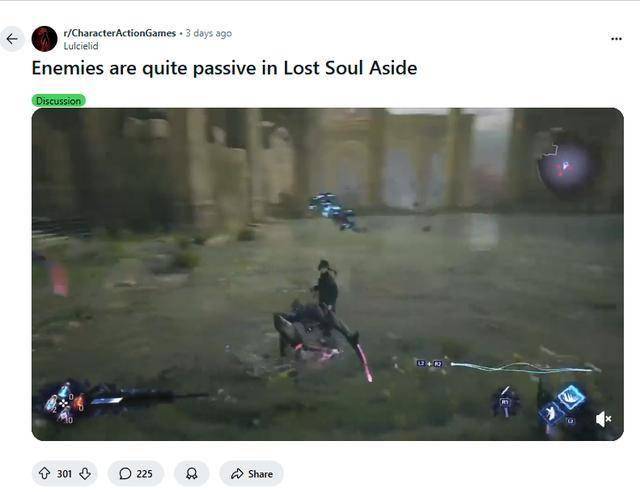Click the item potion icons cluster

tap(64, 404)
